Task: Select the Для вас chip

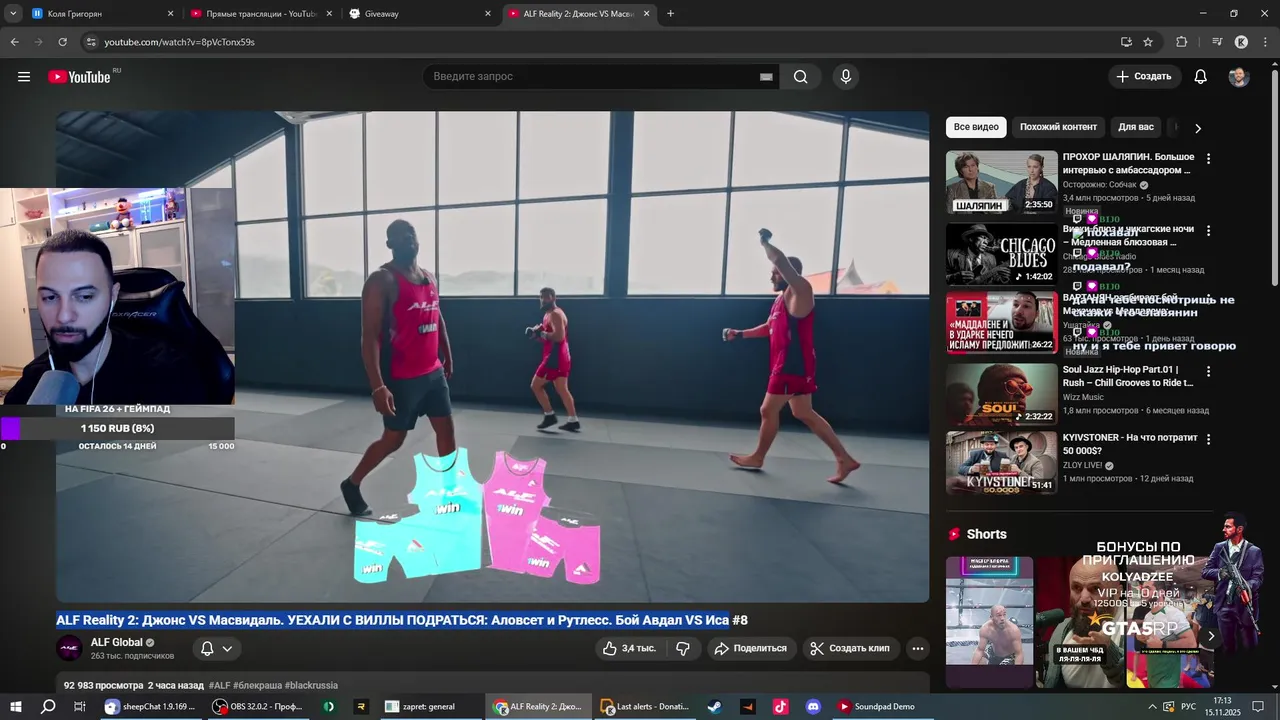Action: (1136, 127)
